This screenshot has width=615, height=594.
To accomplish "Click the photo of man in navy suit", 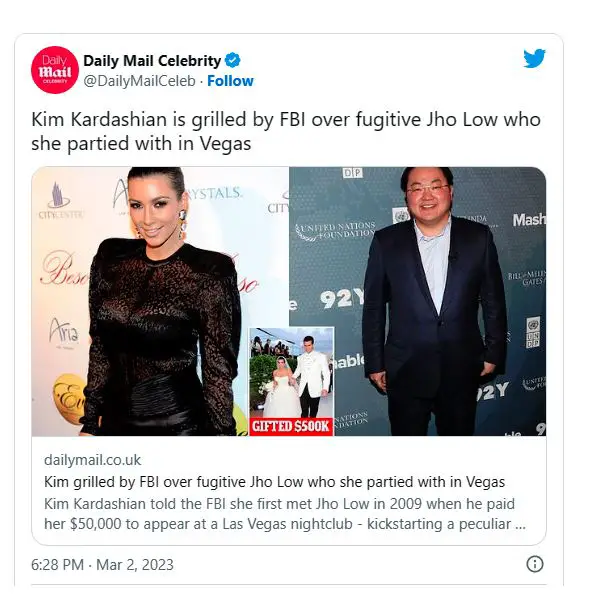I will 418,301.
